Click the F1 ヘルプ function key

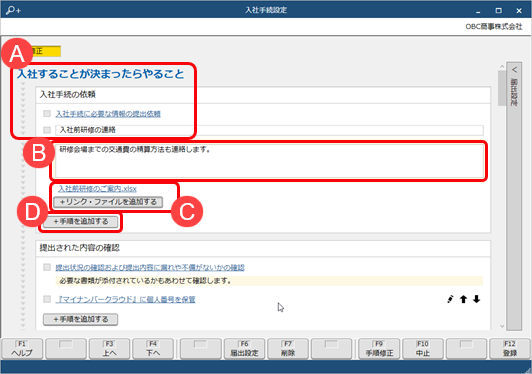tap(22, 349)
